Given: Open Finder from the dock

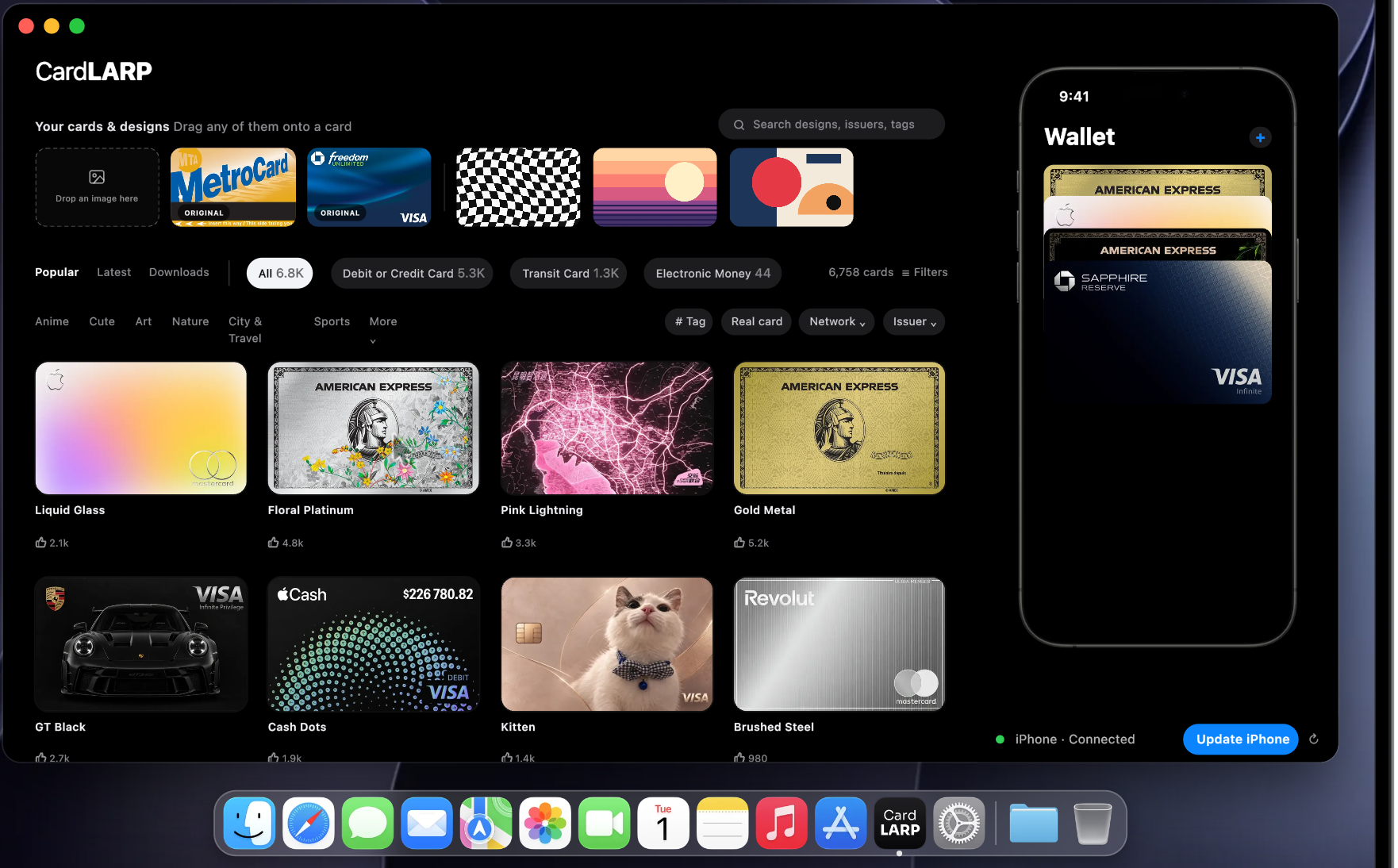Looking at the screenshot, I should (249, 823).
